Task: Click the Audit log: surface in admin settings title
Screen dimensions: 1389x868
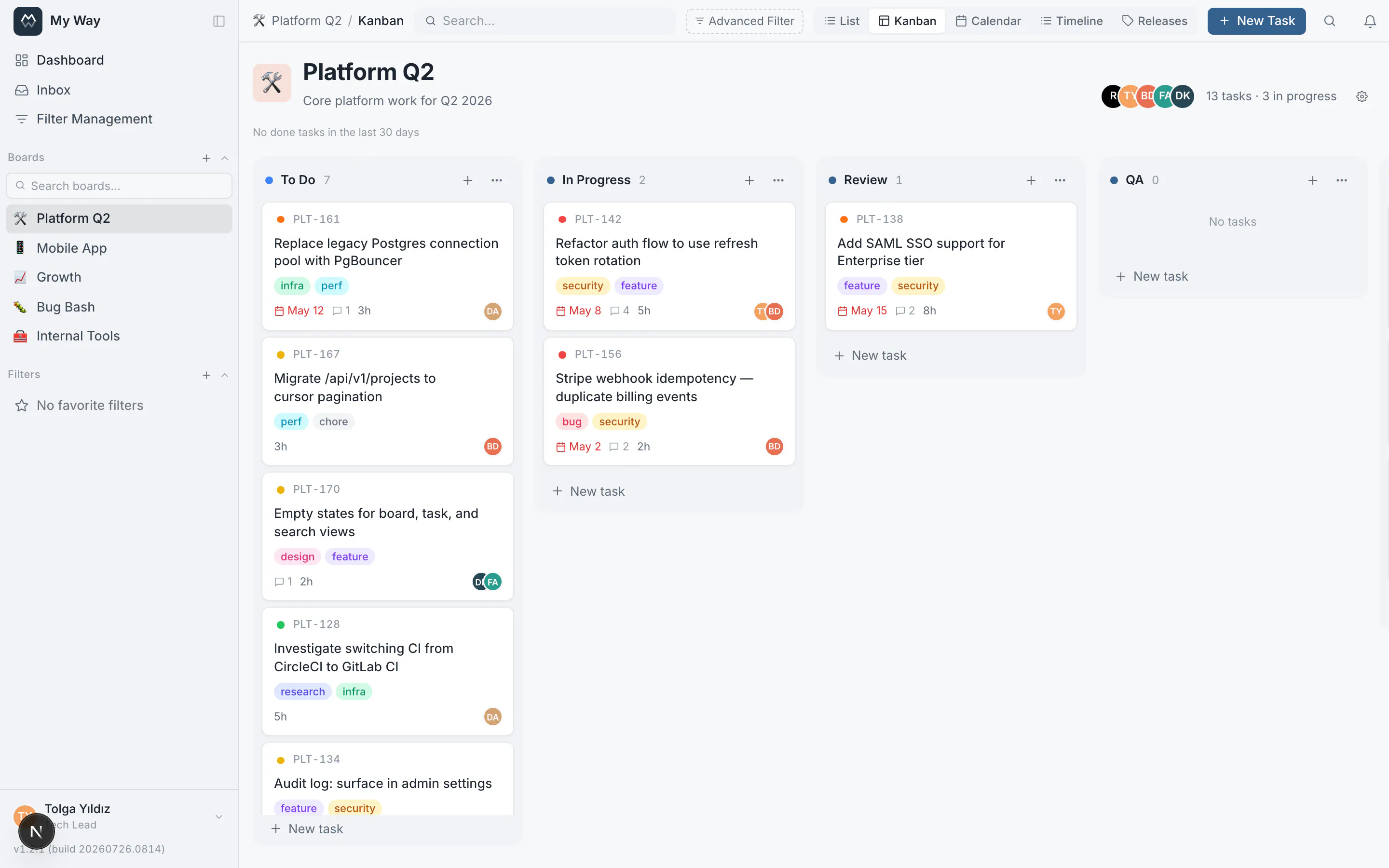Action: coord(383,784)
